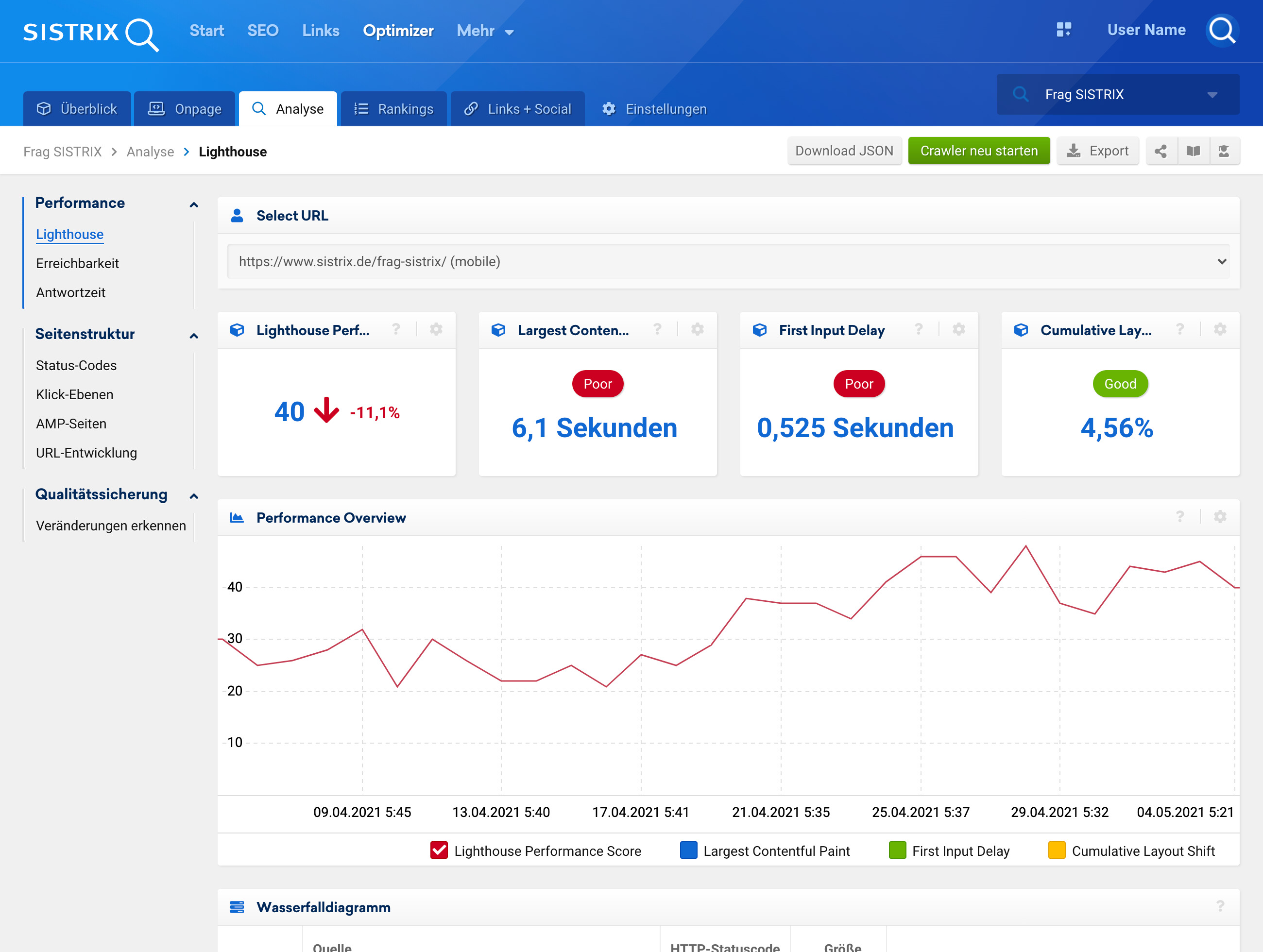Enable Largest Contentful Paint legend checkbox
Screen dimensions: 1263x952
(x=689, y=850)
